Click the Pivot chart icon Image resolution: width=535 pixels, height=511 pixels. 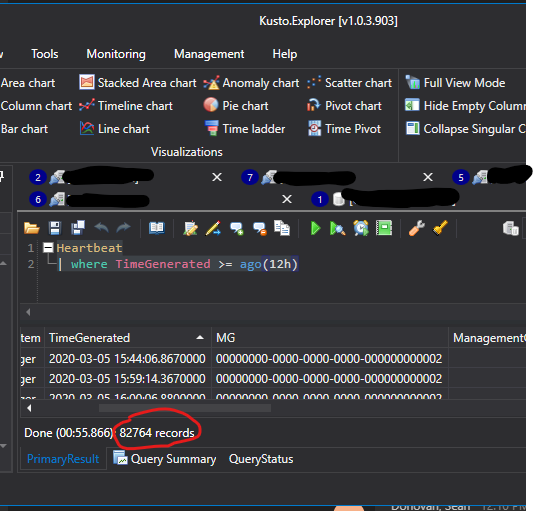(314, 105)
